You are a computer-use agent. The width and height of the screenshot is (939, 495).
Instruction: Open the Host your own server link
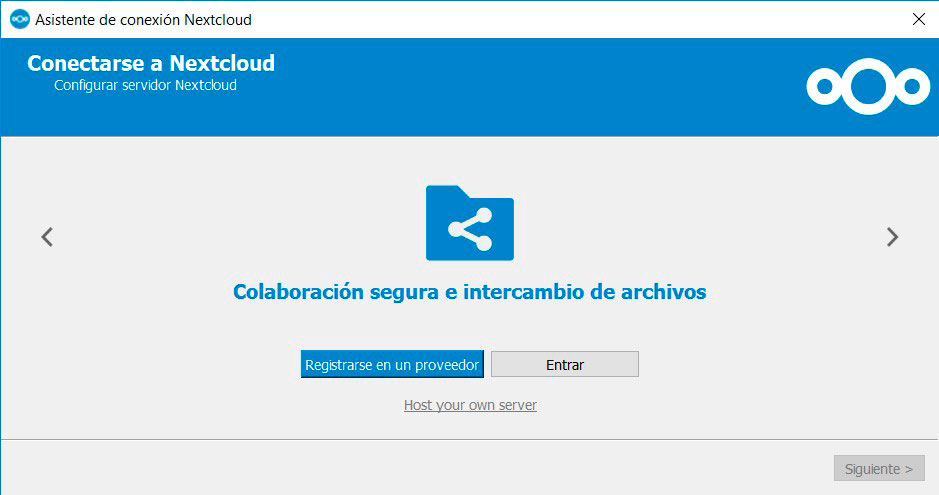coord(470,405)
